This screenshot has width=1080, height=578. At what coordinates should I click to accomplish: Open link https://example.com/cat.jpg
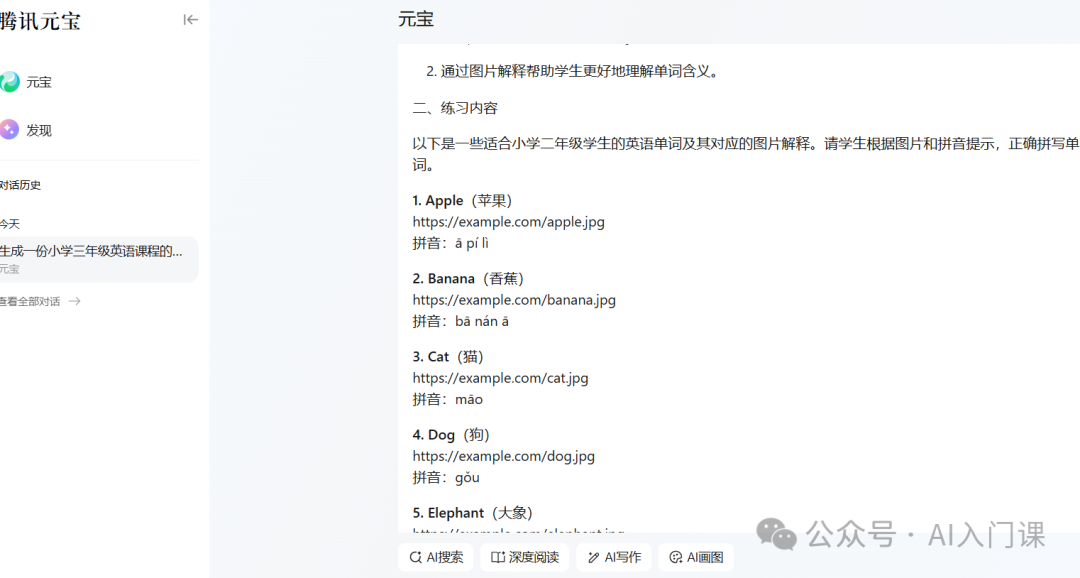tap(500, 378)
